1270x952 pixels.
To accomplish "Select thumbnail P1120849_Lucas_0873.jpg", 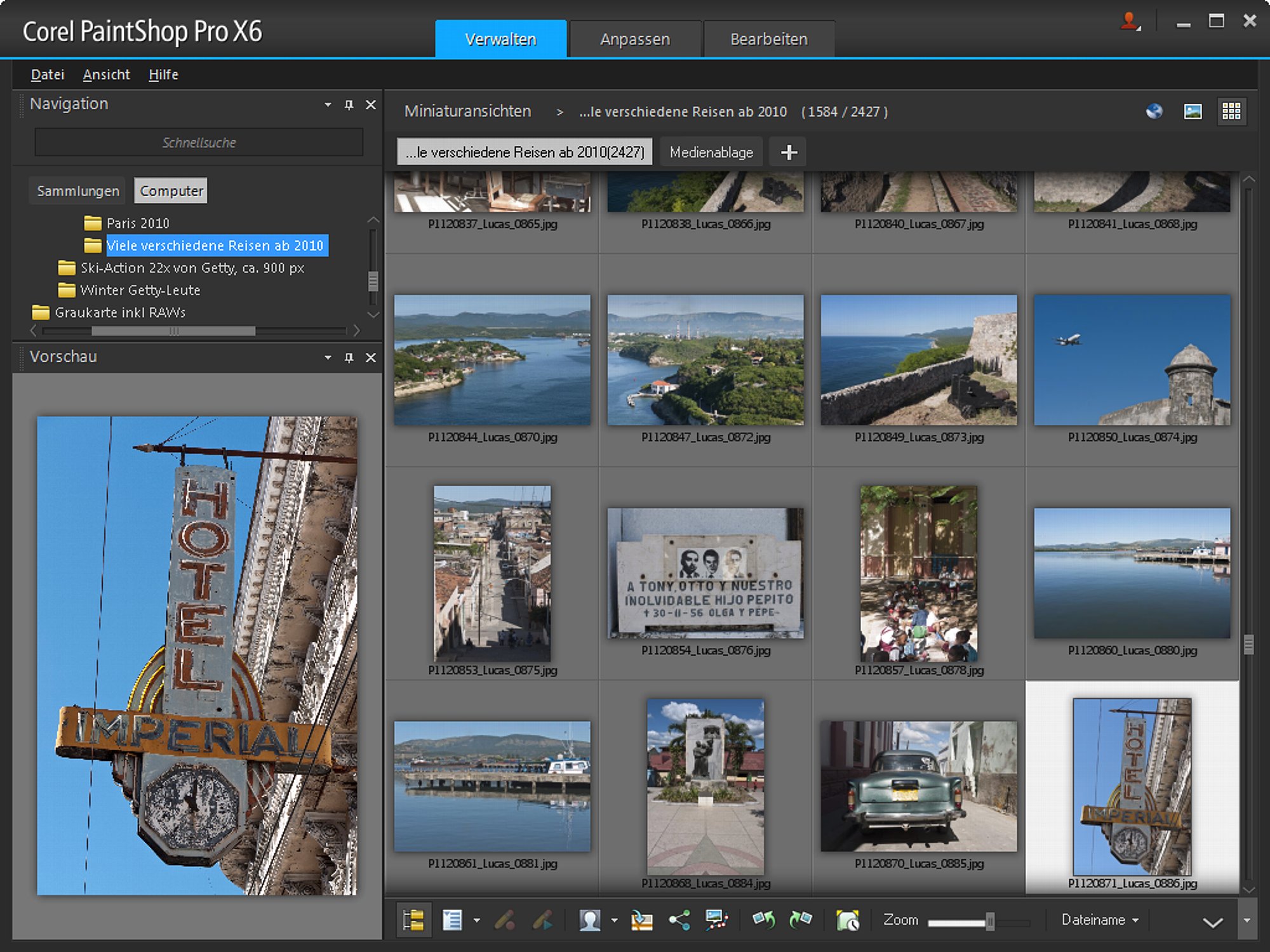I will coord(919,360).
